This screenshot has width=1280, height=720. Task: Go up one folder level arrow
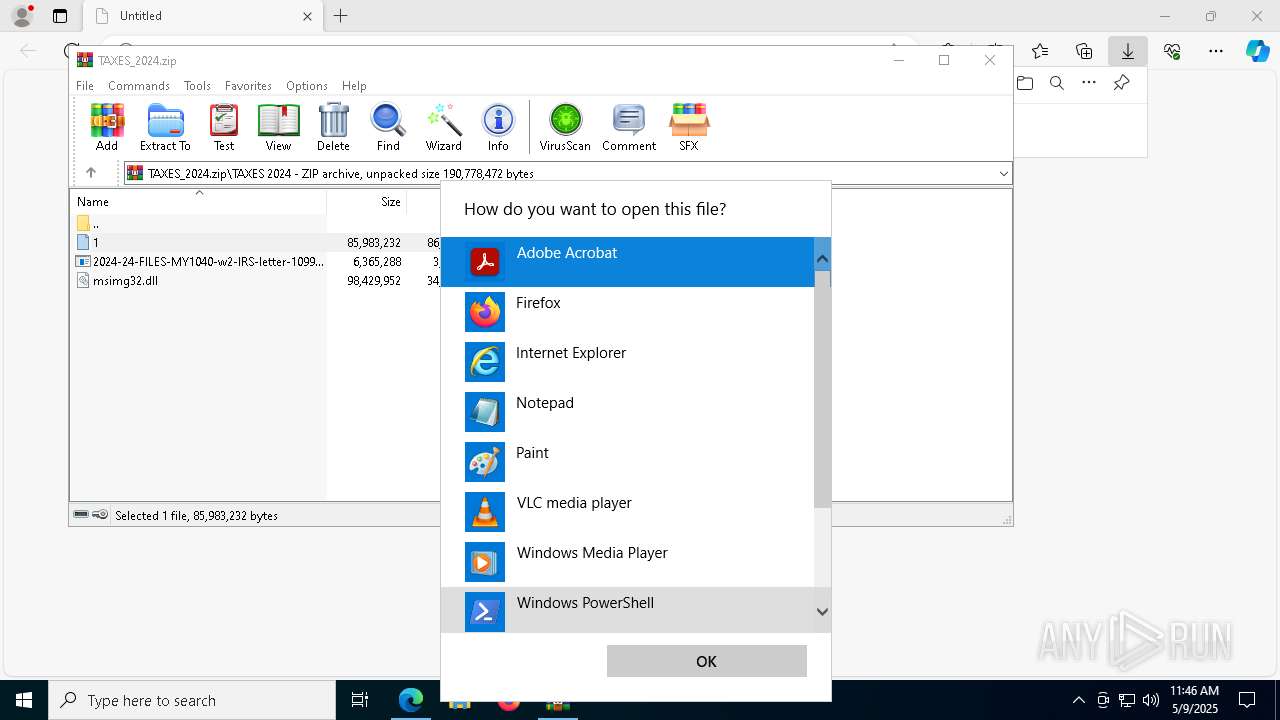click(91, 173)
